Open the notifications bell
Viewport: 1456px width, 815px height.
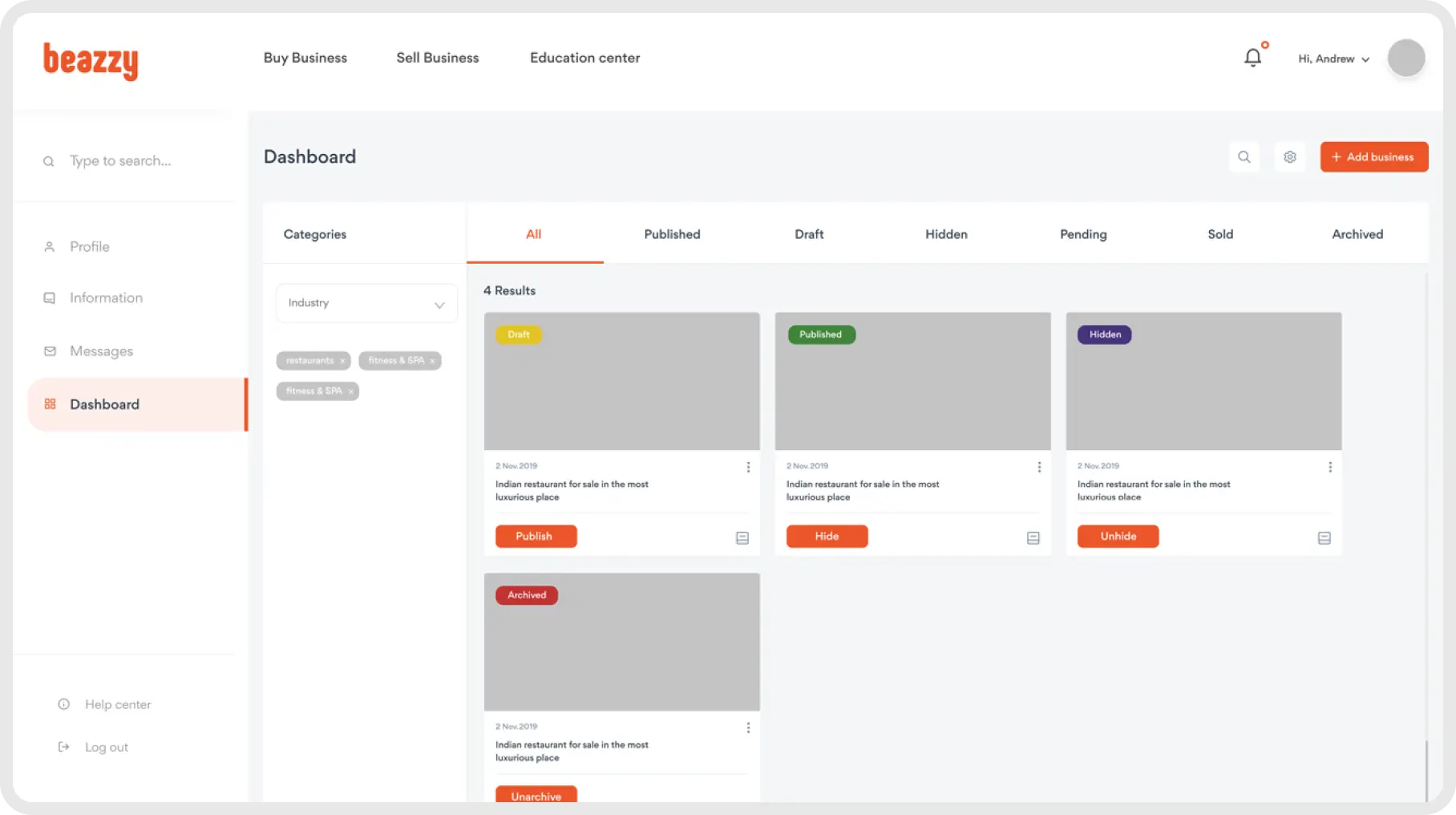coord(1252,58)
